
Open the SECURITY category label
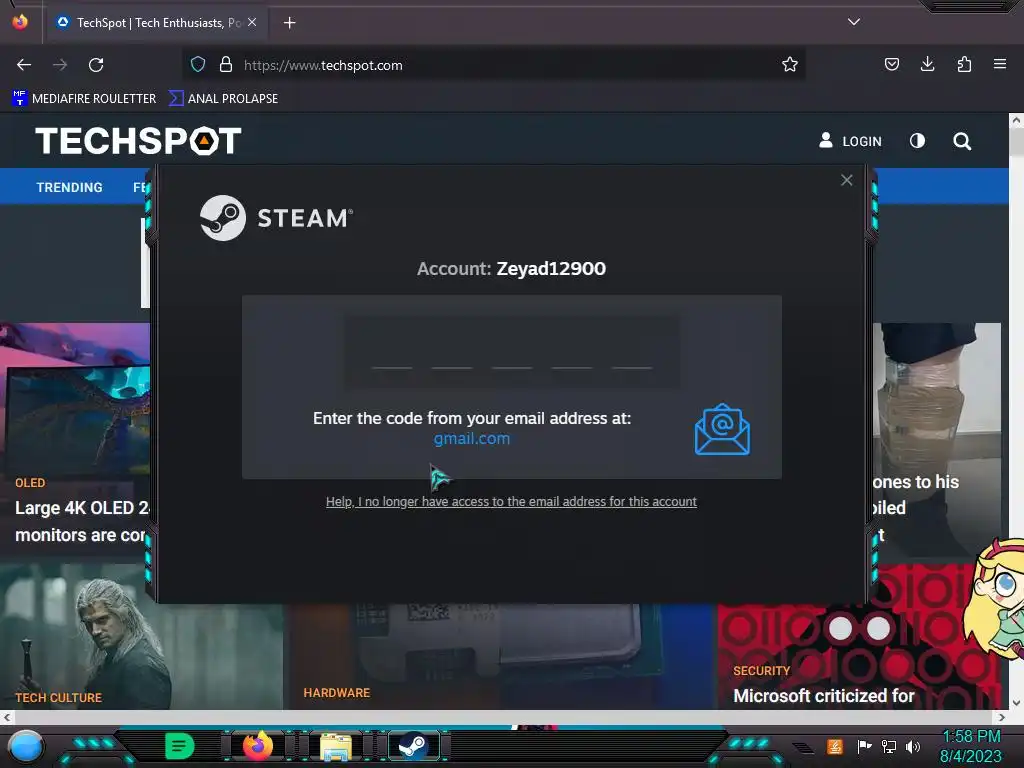click(x=761, y=671)
